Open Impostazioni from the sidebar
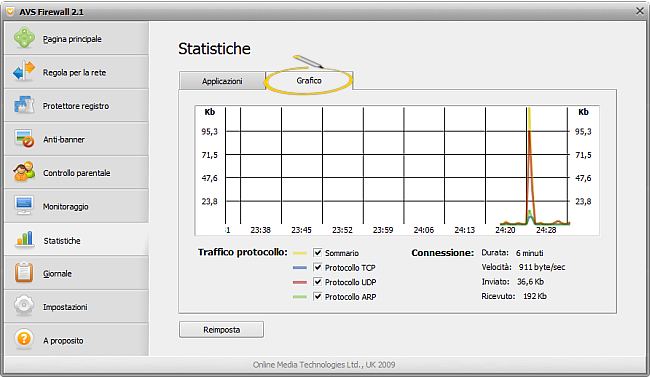The image size is (650, 377). tap(76, 307)
